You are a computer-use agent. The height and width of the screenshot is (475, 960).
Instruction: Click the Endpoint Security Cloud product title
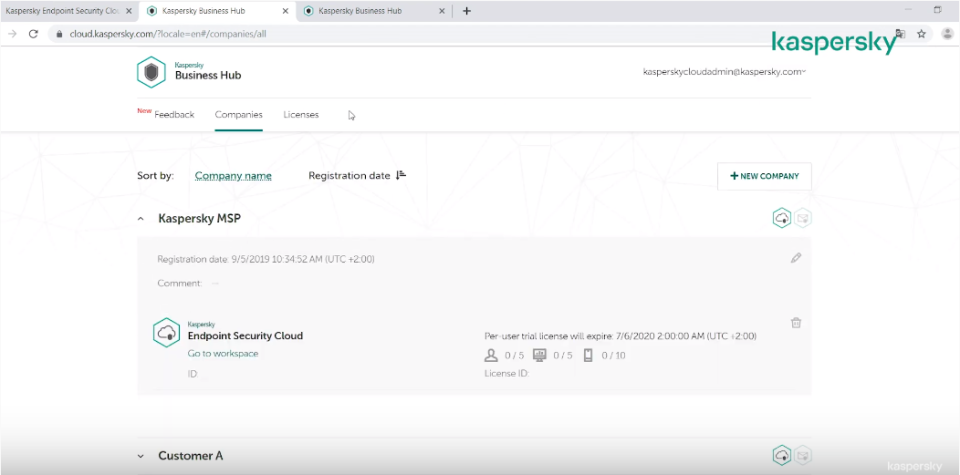coord(245,335)
